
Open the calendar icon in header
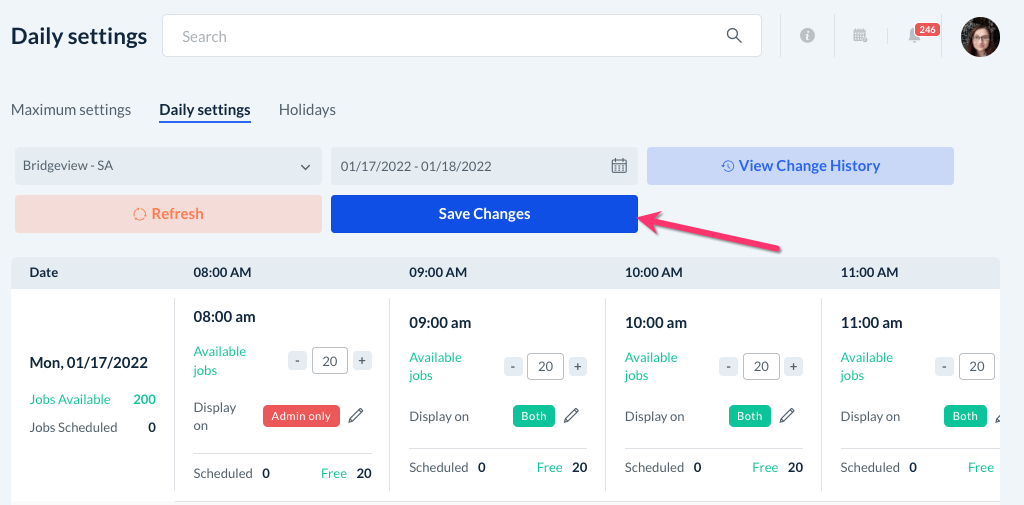[860, 36]
